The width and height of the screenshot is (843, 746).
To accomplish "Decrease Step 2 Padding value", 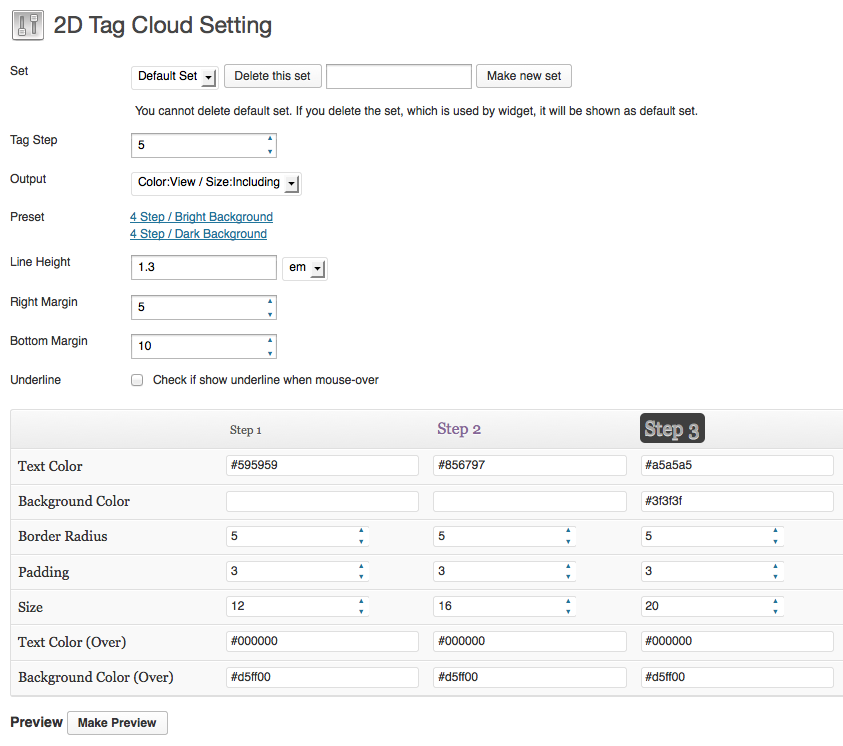I will (568, 577).
